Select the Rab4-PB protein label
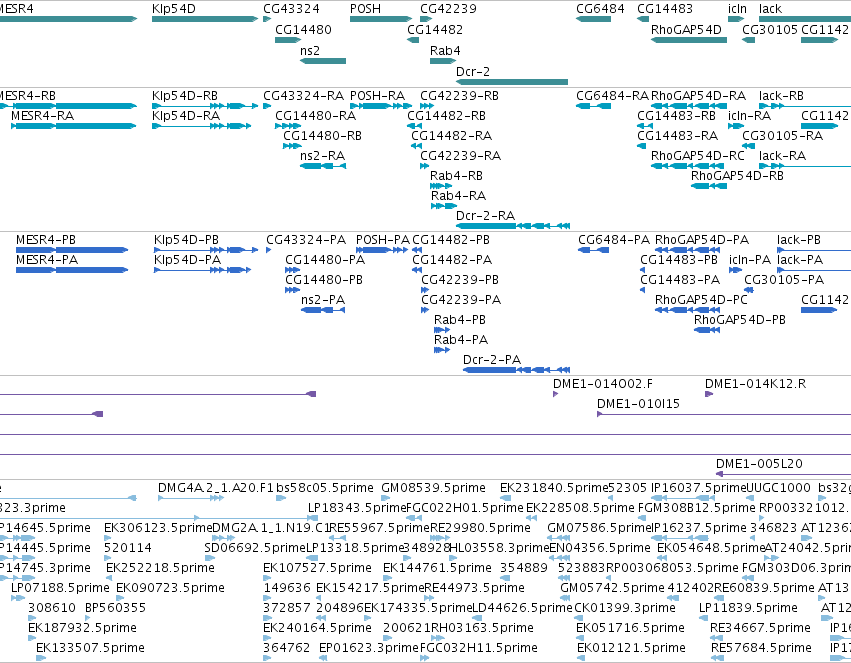The width and height of the screenshot is (851, 663). (460, 320)
